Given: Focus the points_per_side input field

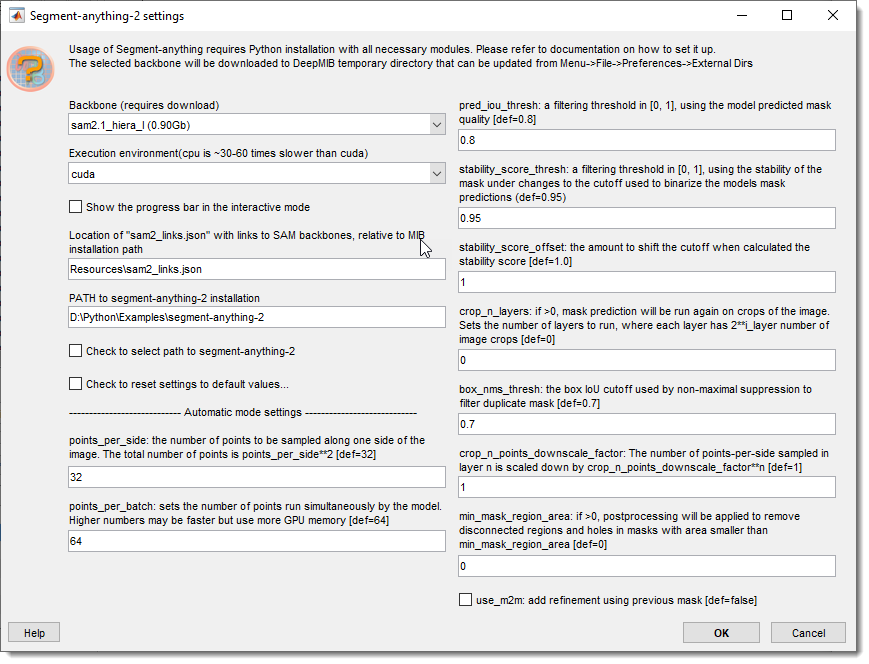Looking at the screenshot, I should point(257,479).
